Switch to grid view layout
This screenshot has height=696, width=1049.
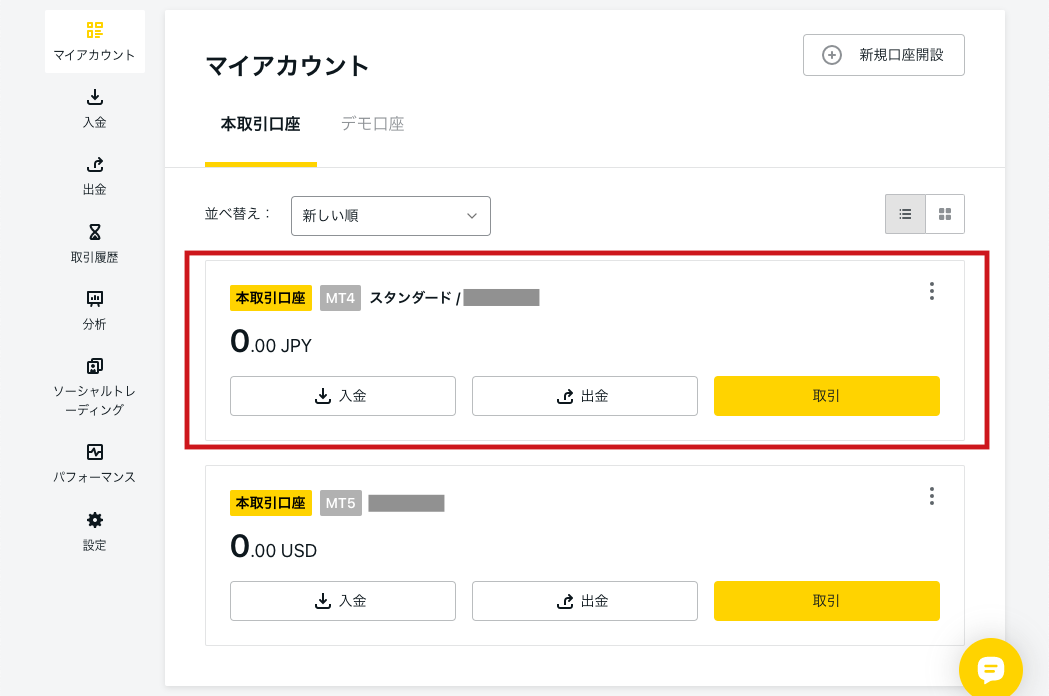(x=945, y=214)
